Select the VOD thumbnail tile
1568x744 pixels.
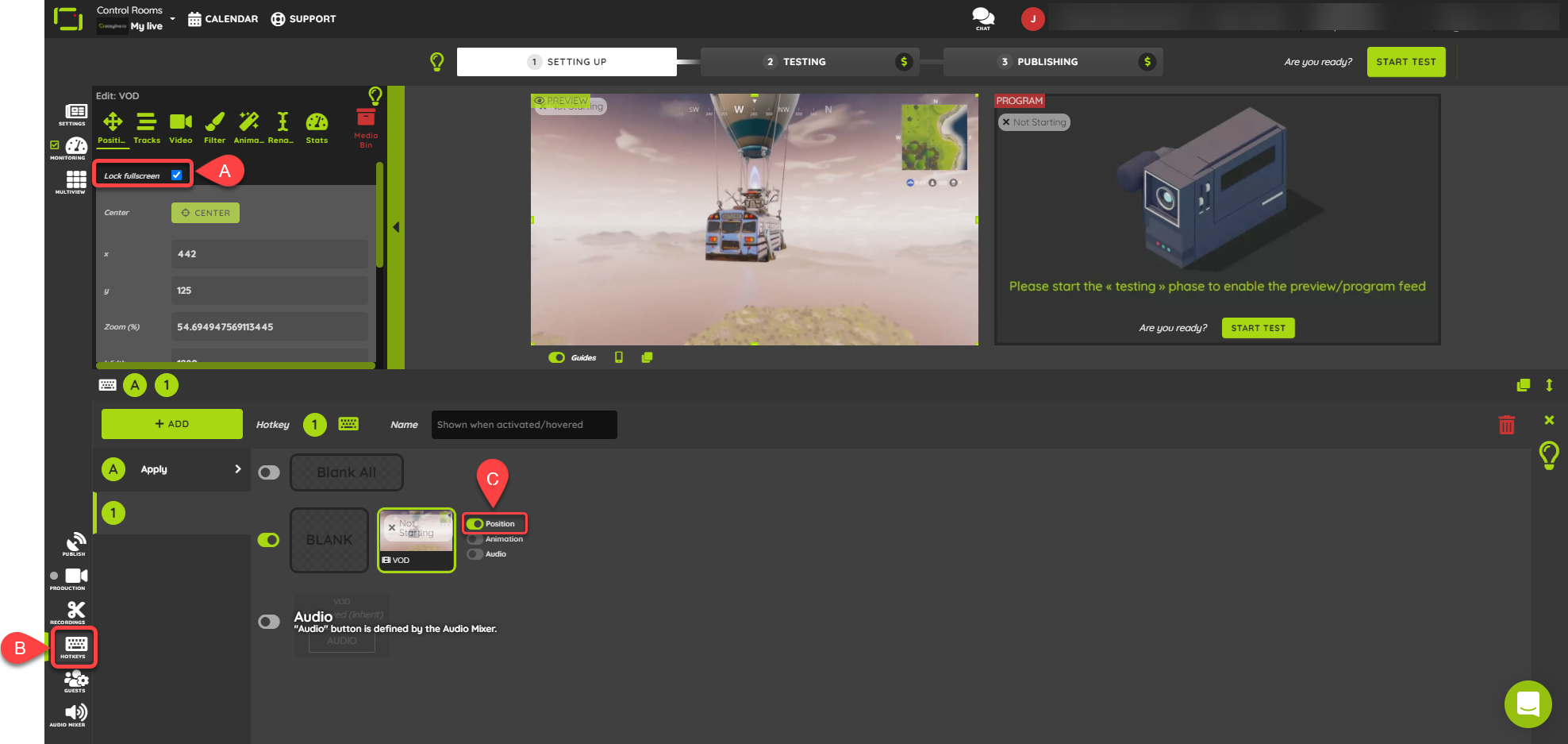(x=417, y=540)
